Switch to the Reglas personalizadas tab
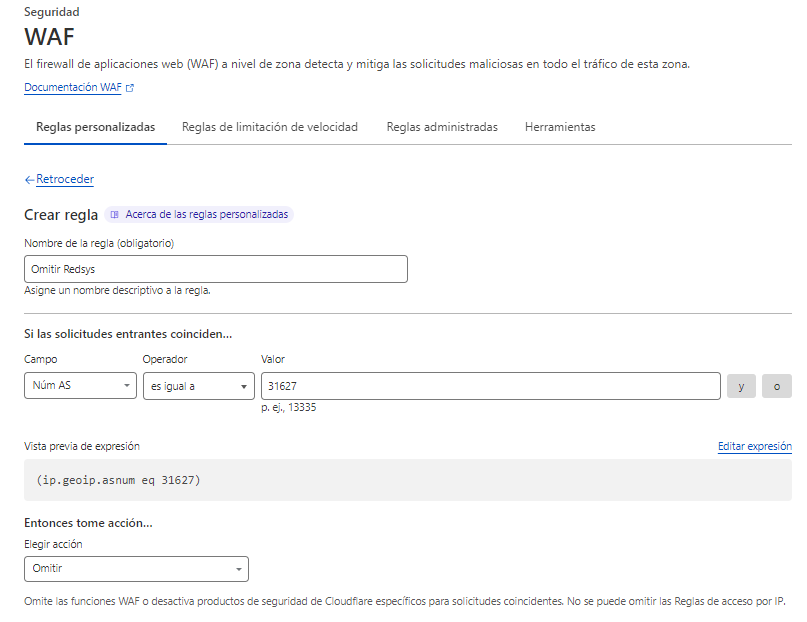Viewport: 807px width, 622px height. coord(95,127)
